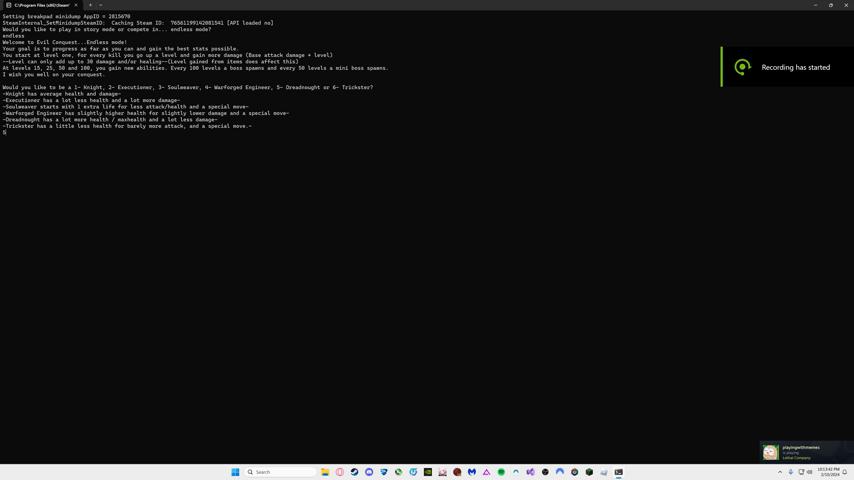Close the Steam terminal tab
Image resolution: width=854 pixels, height=480 pixels.
(x=75, y=5)
